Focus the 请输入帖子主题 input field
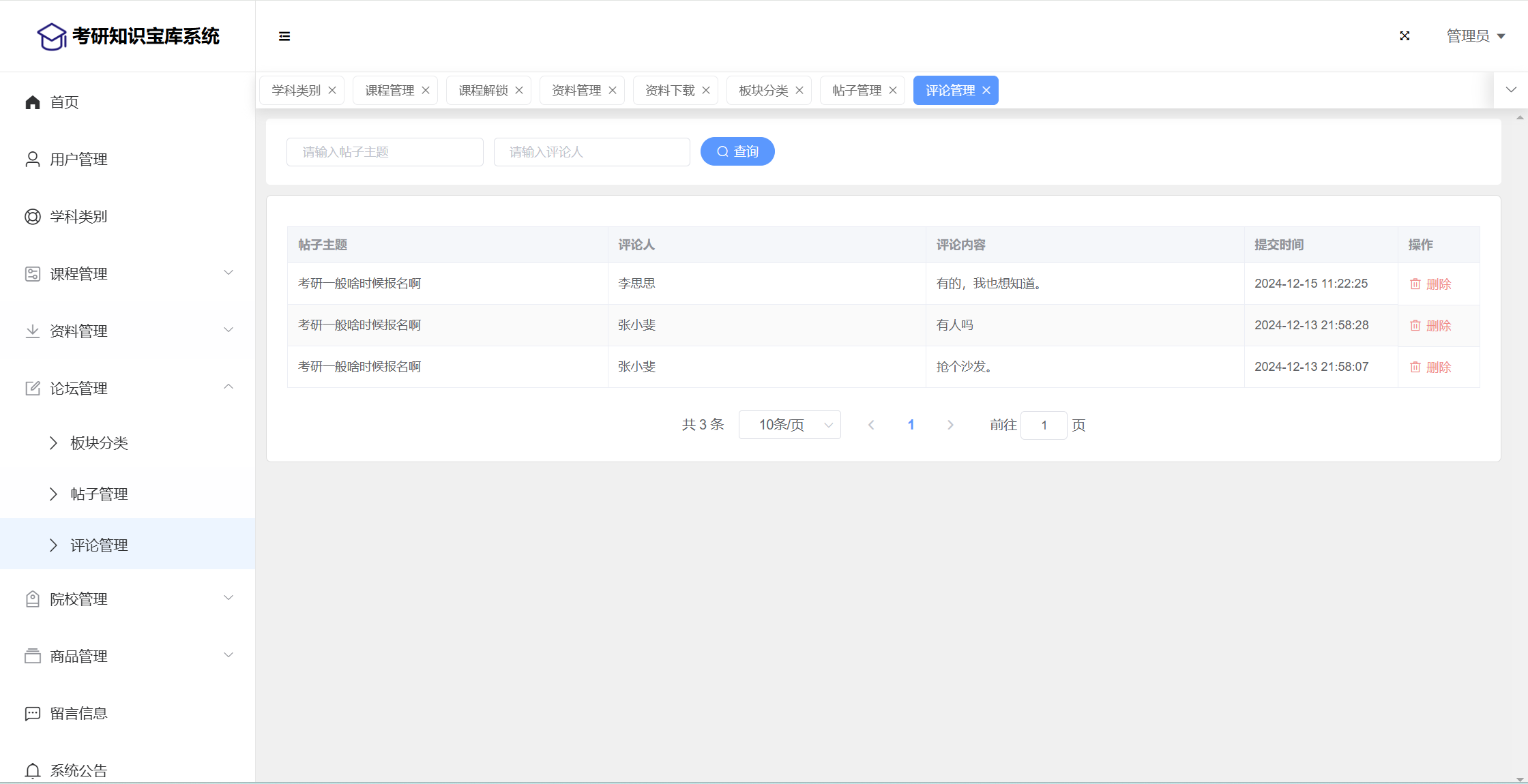The image size is (1528, 784). click(x=385, y=152)
